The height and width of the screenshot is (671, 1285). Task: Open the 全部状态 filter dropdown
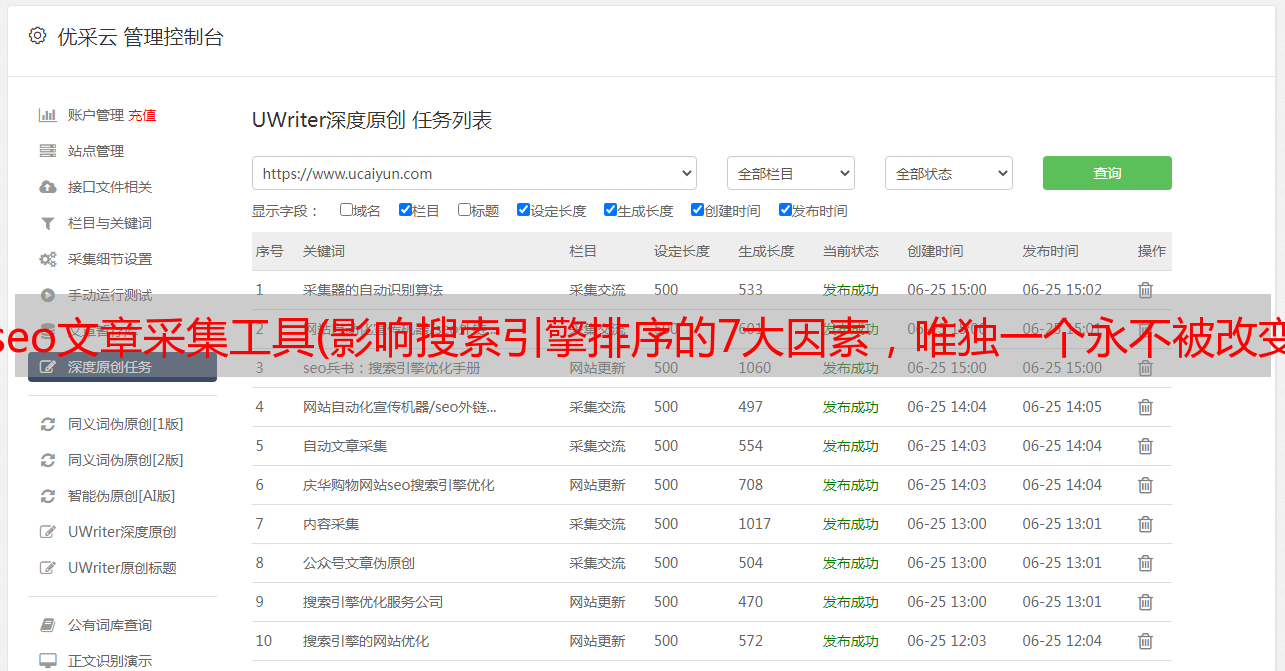(948, 173)
